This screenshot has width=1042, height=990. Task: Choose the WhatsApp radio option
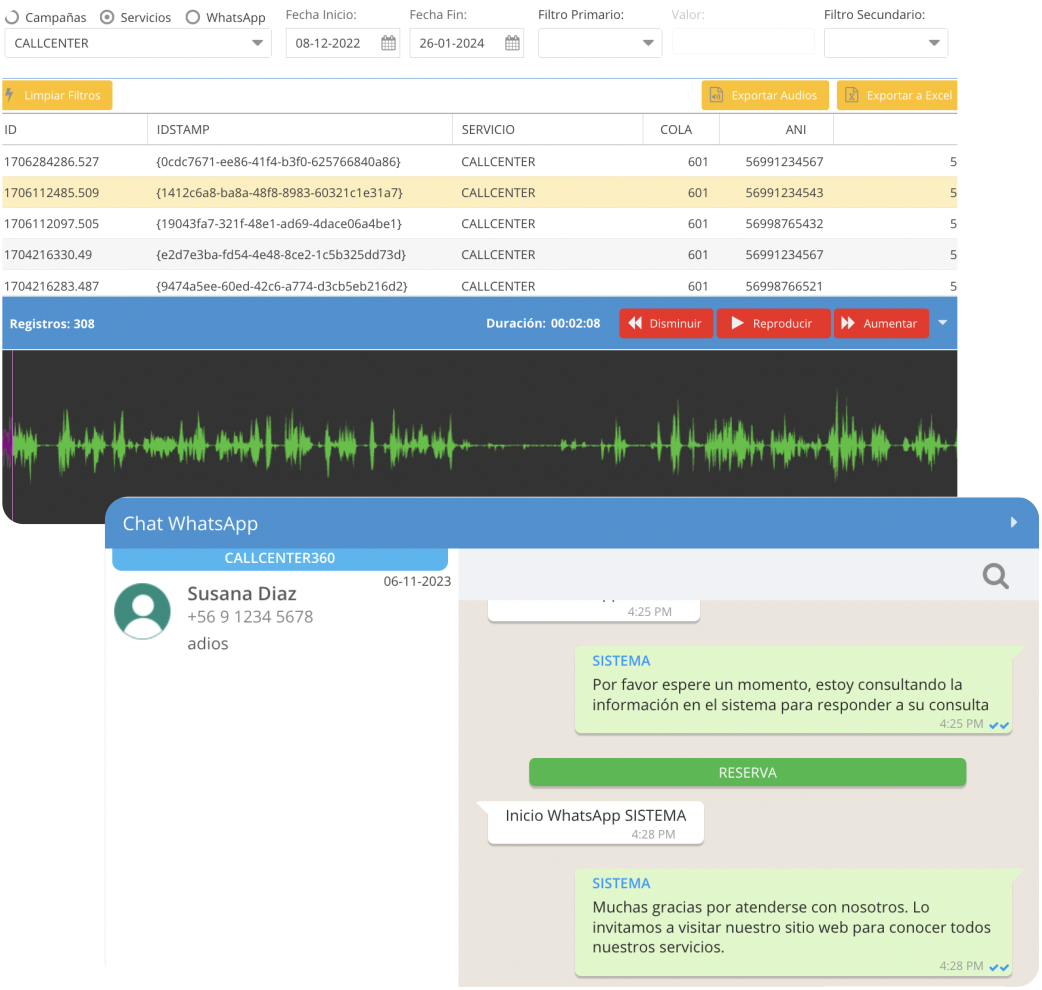[193, 17]
